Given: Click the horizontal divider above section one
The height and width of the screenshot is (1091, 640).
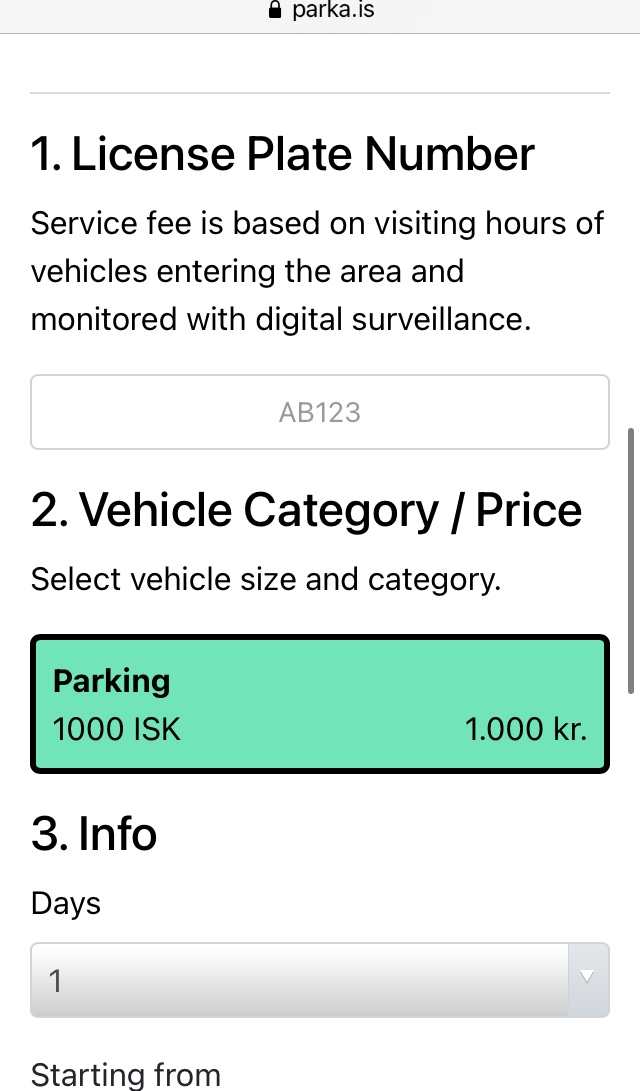Looking at the screenshot, I should click(x=320, y=93).
